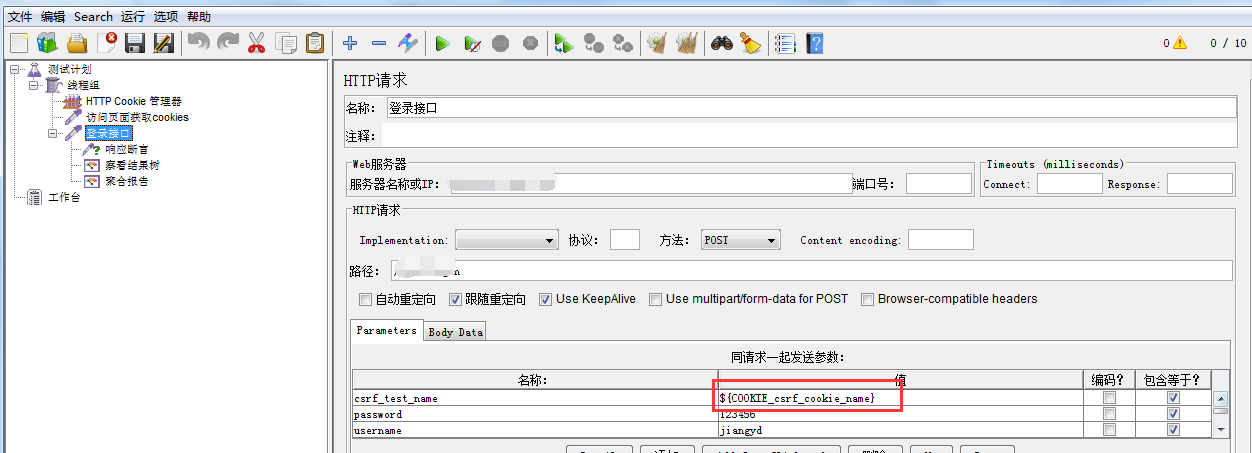Collapse the 测试计划 tree node

(x=14, y=69)
